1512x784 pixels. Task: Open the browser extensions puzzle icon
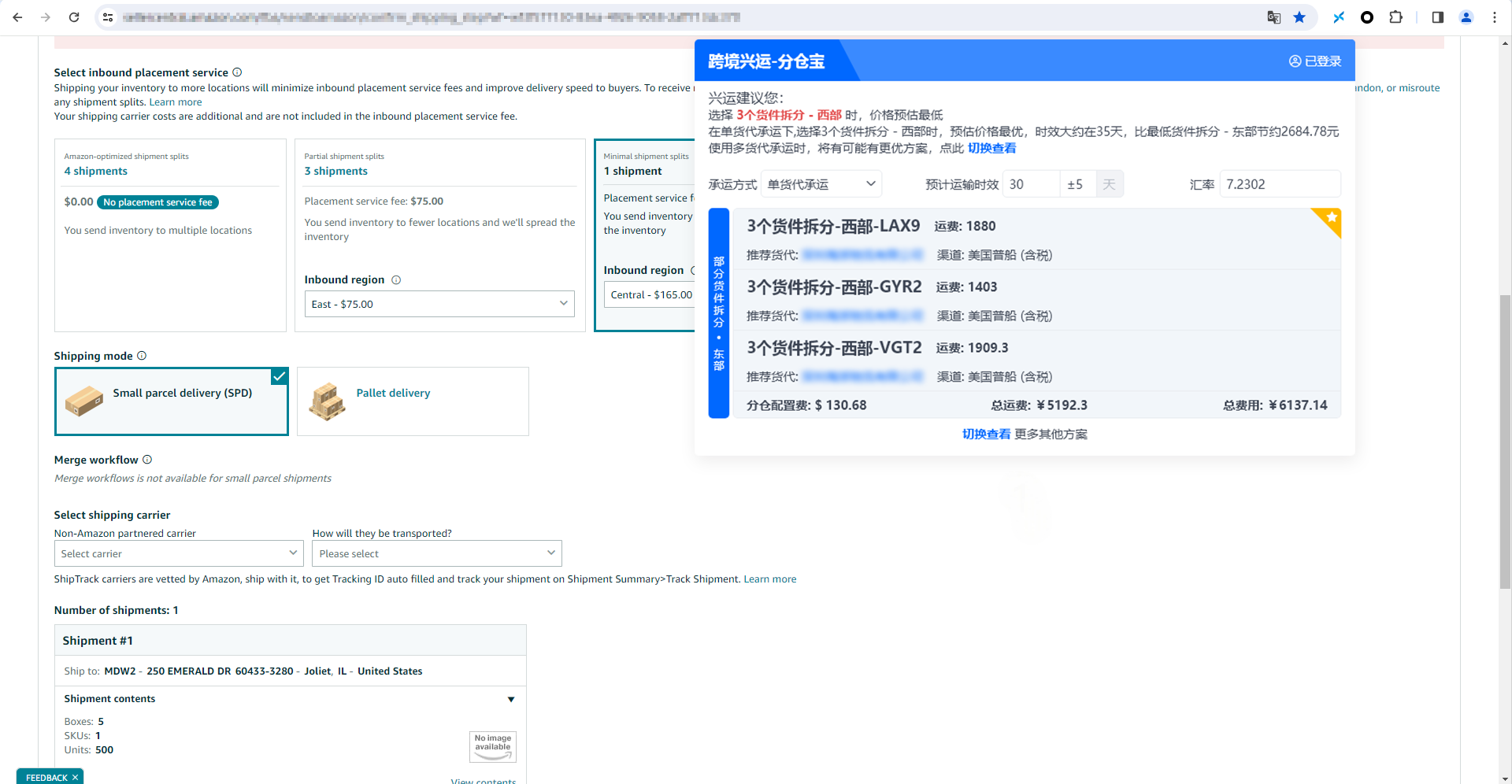(1395, 17)
